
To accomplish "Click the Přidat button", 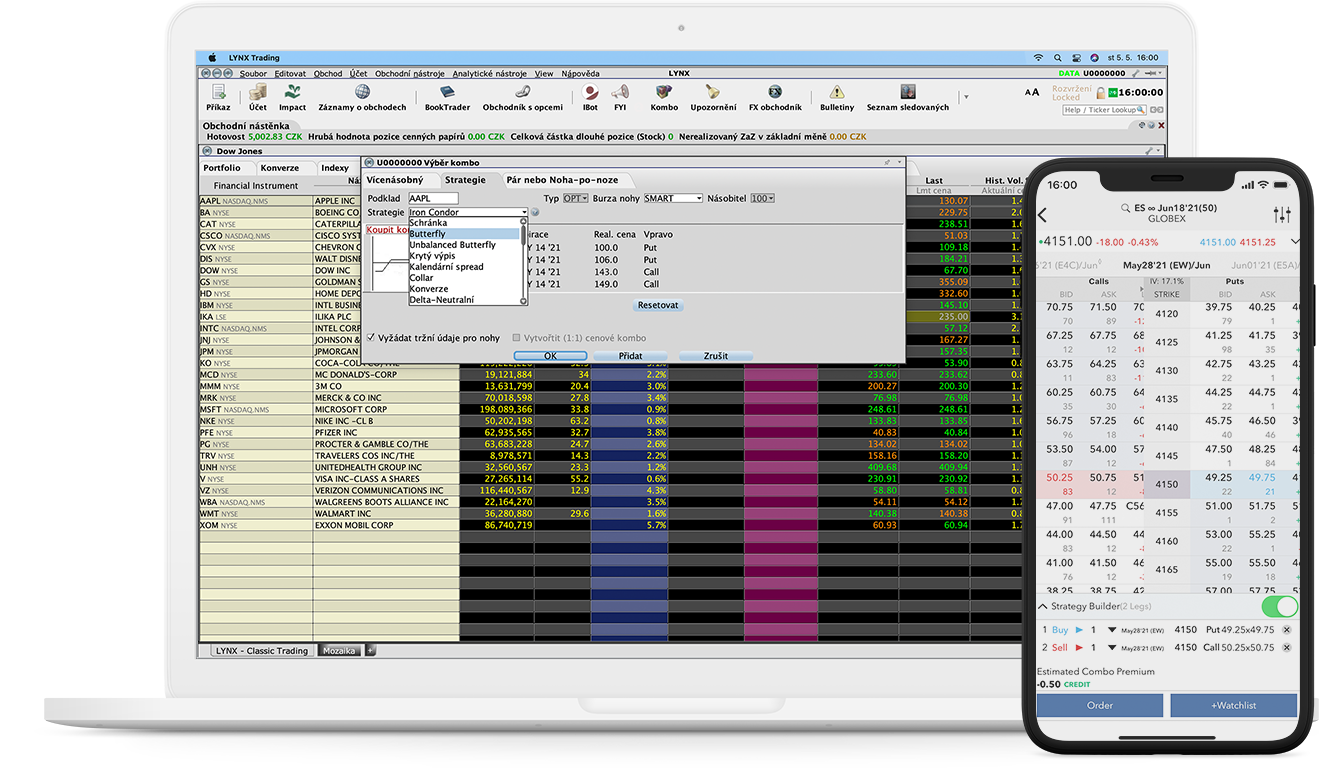I will tap(630, 356).
